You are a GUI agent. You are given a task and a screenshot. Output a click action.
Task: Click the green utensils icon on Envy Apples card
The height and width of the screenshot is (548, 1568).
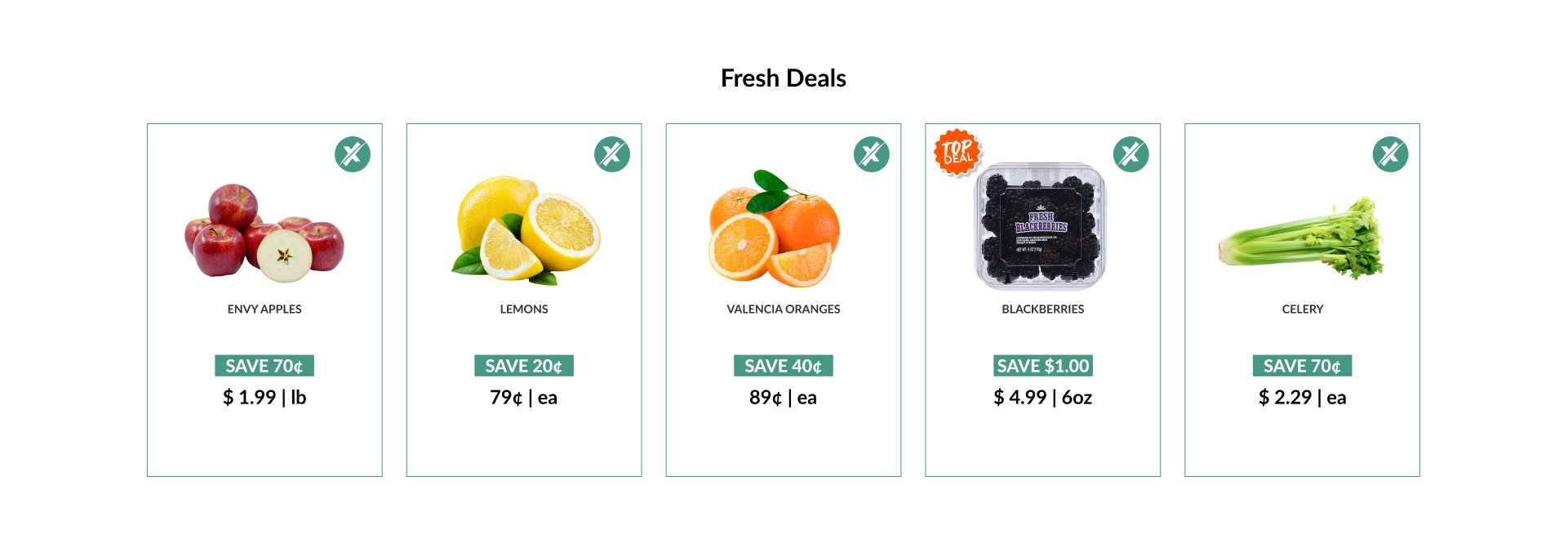(x=353, y=154)
